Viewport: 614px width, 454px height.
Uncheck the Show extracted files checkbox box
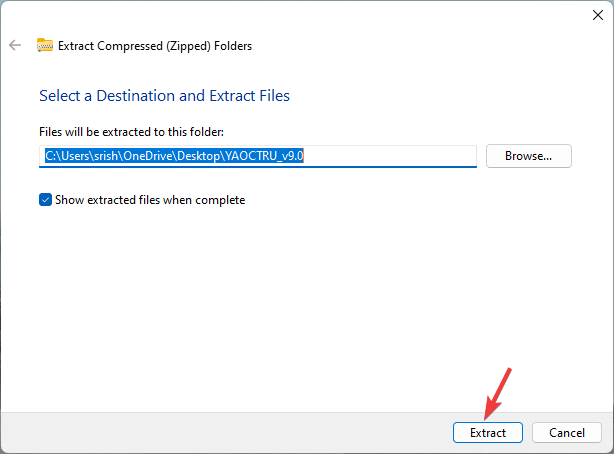click(45, 200)
